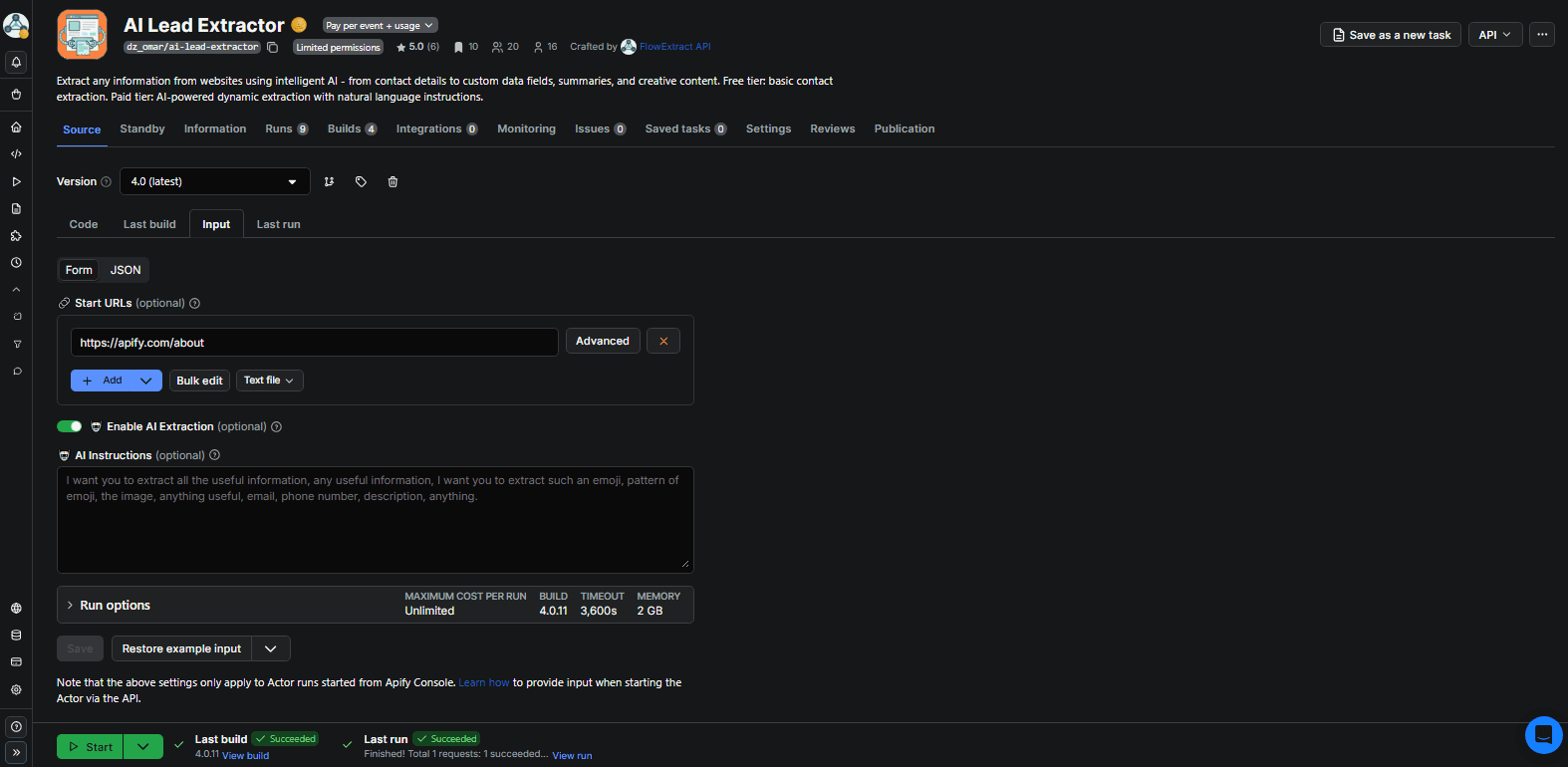The width and height of the screenshot is (1568, 767).
Task: Click the Advanced button for the URL
Action: [x=603, y=341]
